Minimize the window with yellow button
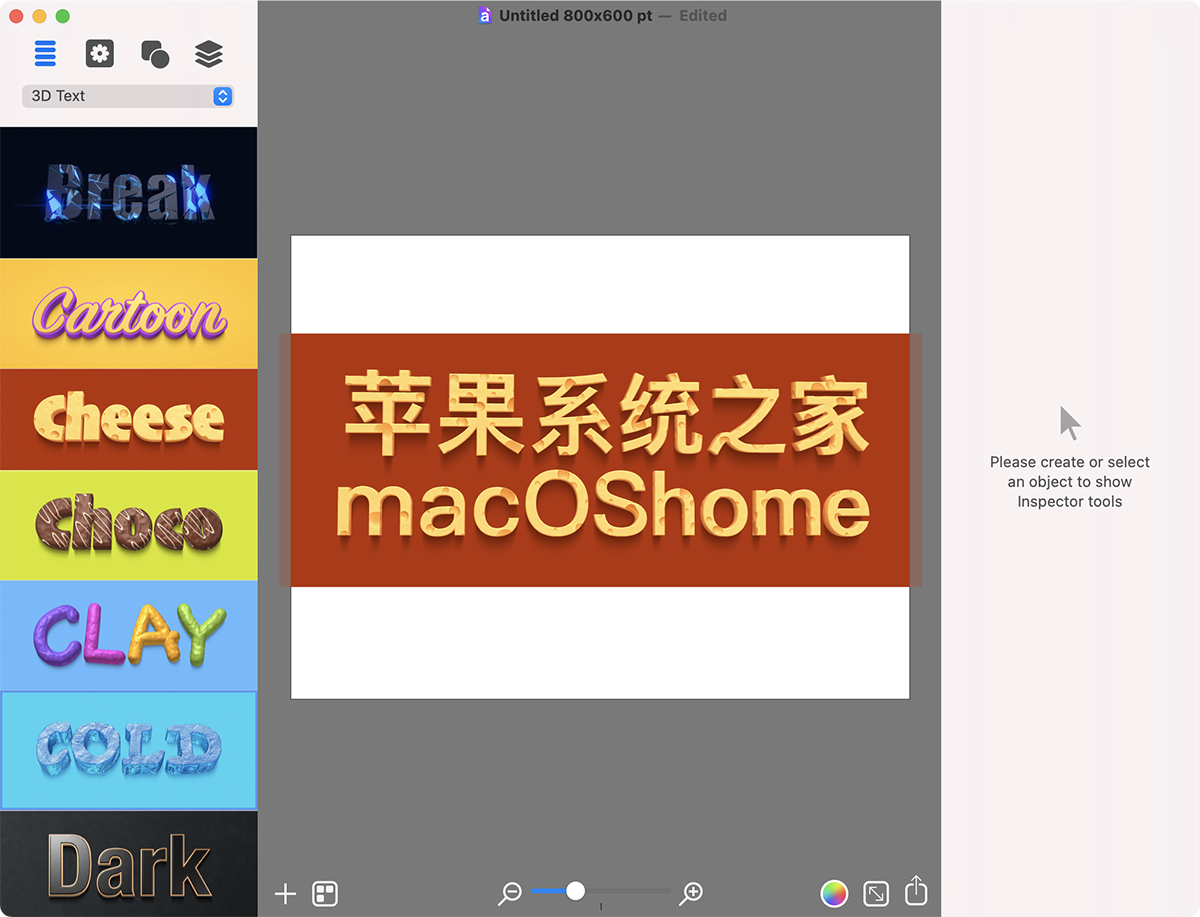The width and height of the screenshot is (1200, 917). 39,16
